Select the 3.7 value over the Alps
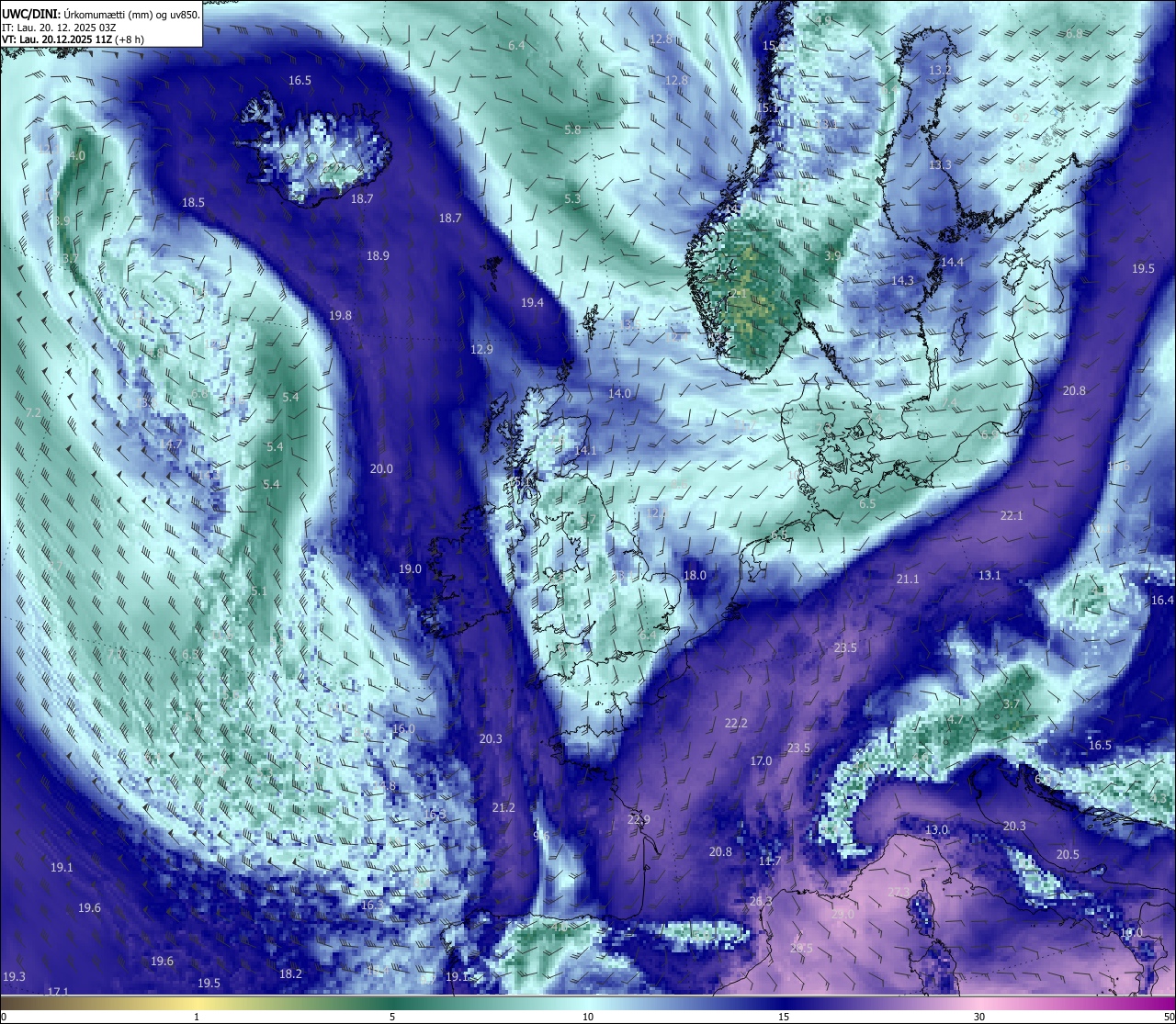The image size is (1176, 1024). click(1011, 703)
